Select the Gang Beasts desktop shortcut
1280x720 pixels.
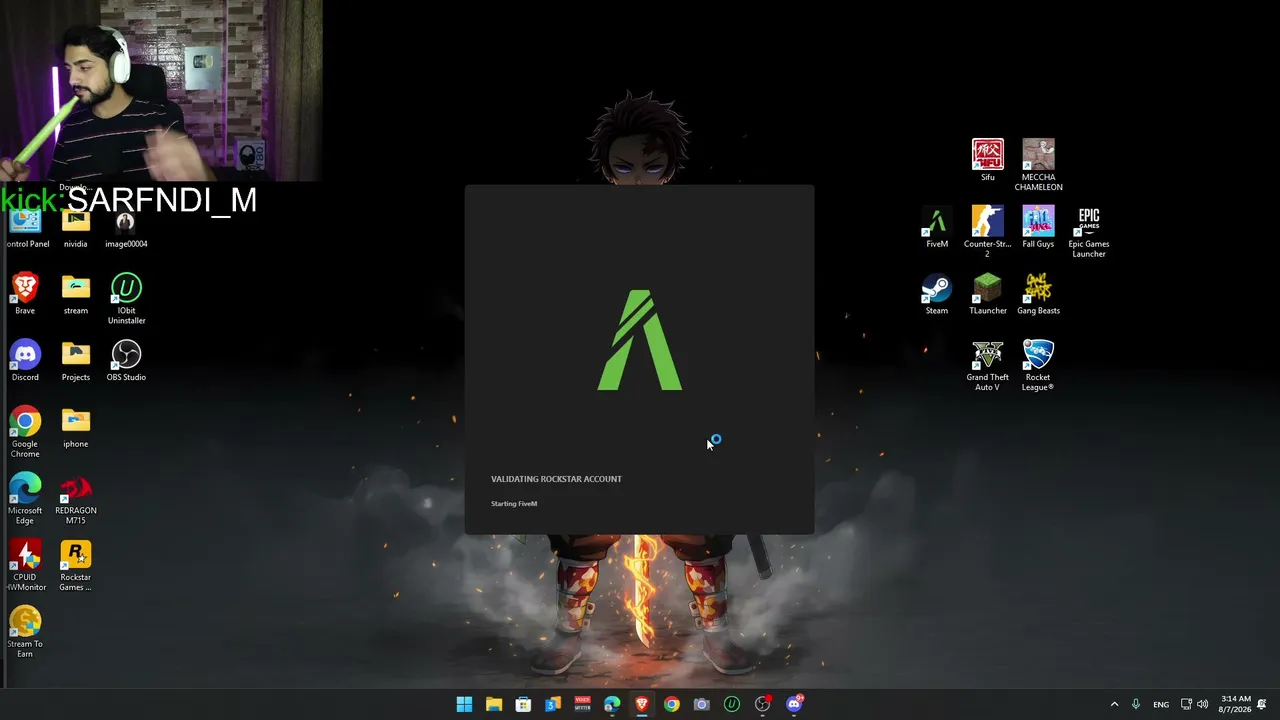[1038, 294]
